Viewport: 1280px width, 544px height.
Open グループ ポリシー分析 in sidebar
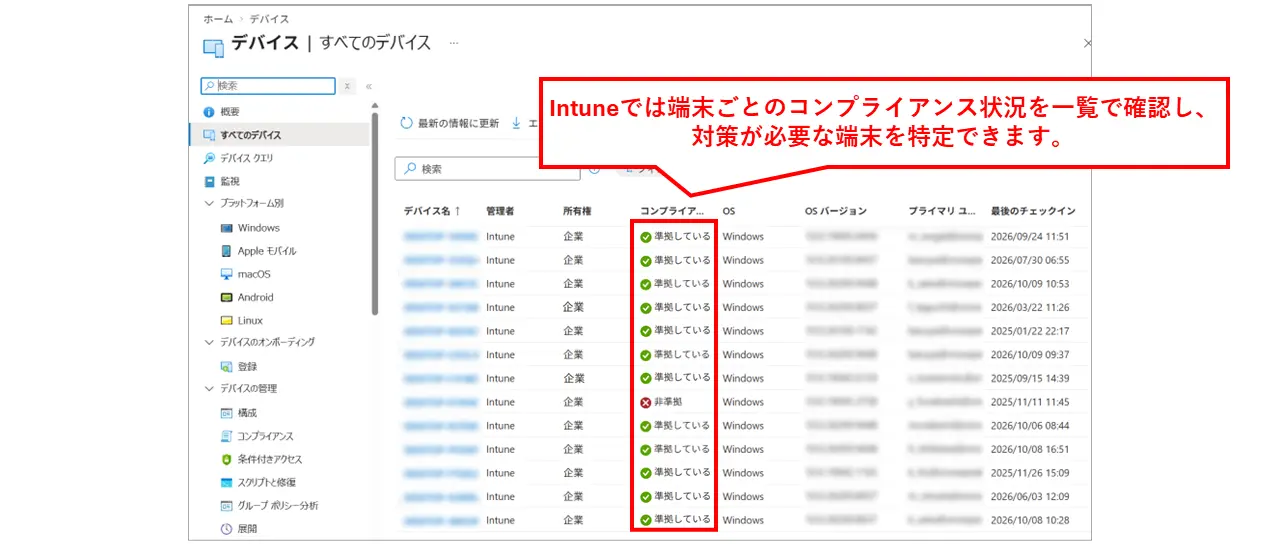[278, 506]
